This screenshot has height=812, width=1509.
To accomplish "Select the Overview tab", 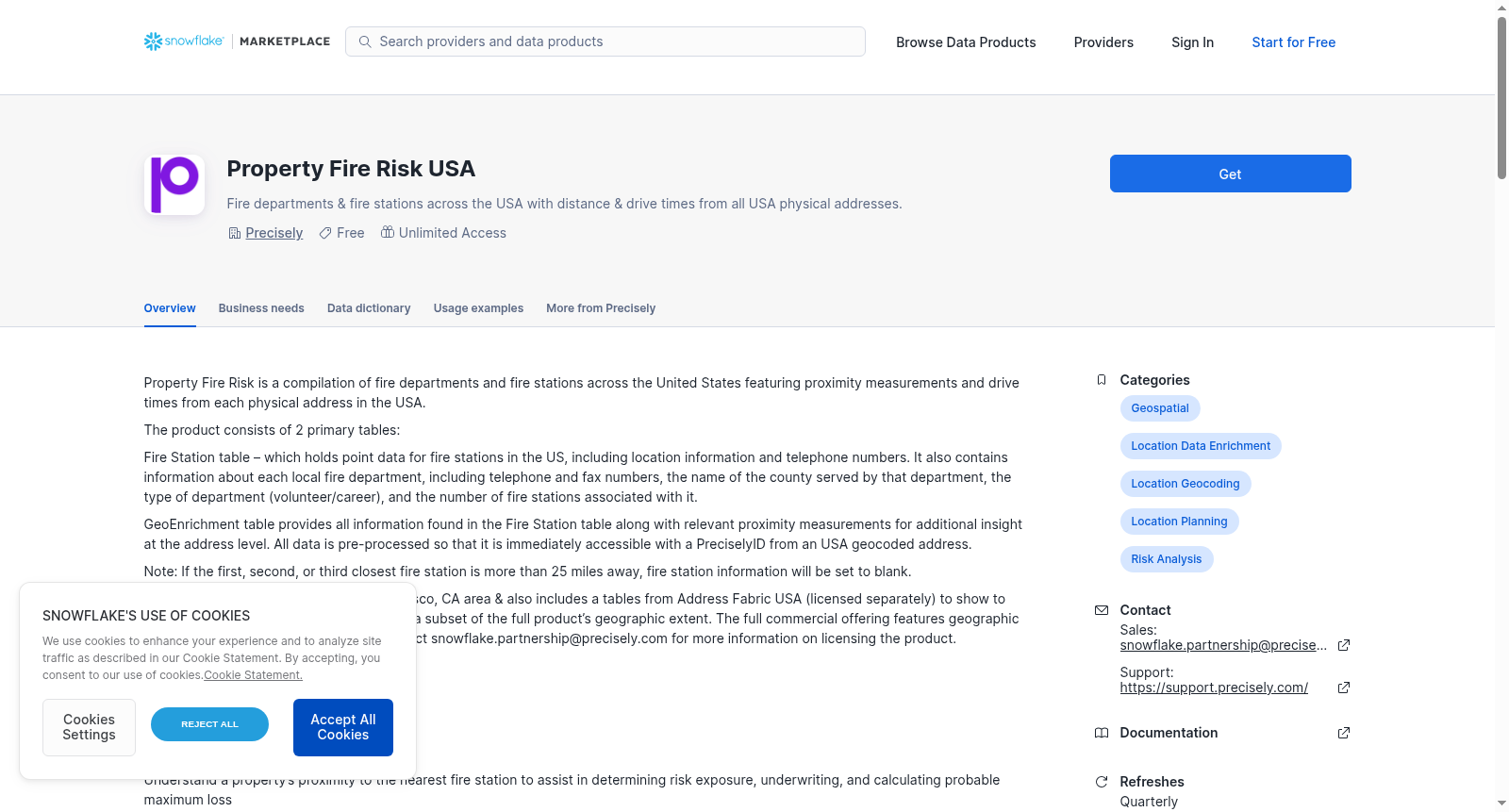I will [170, 308].
